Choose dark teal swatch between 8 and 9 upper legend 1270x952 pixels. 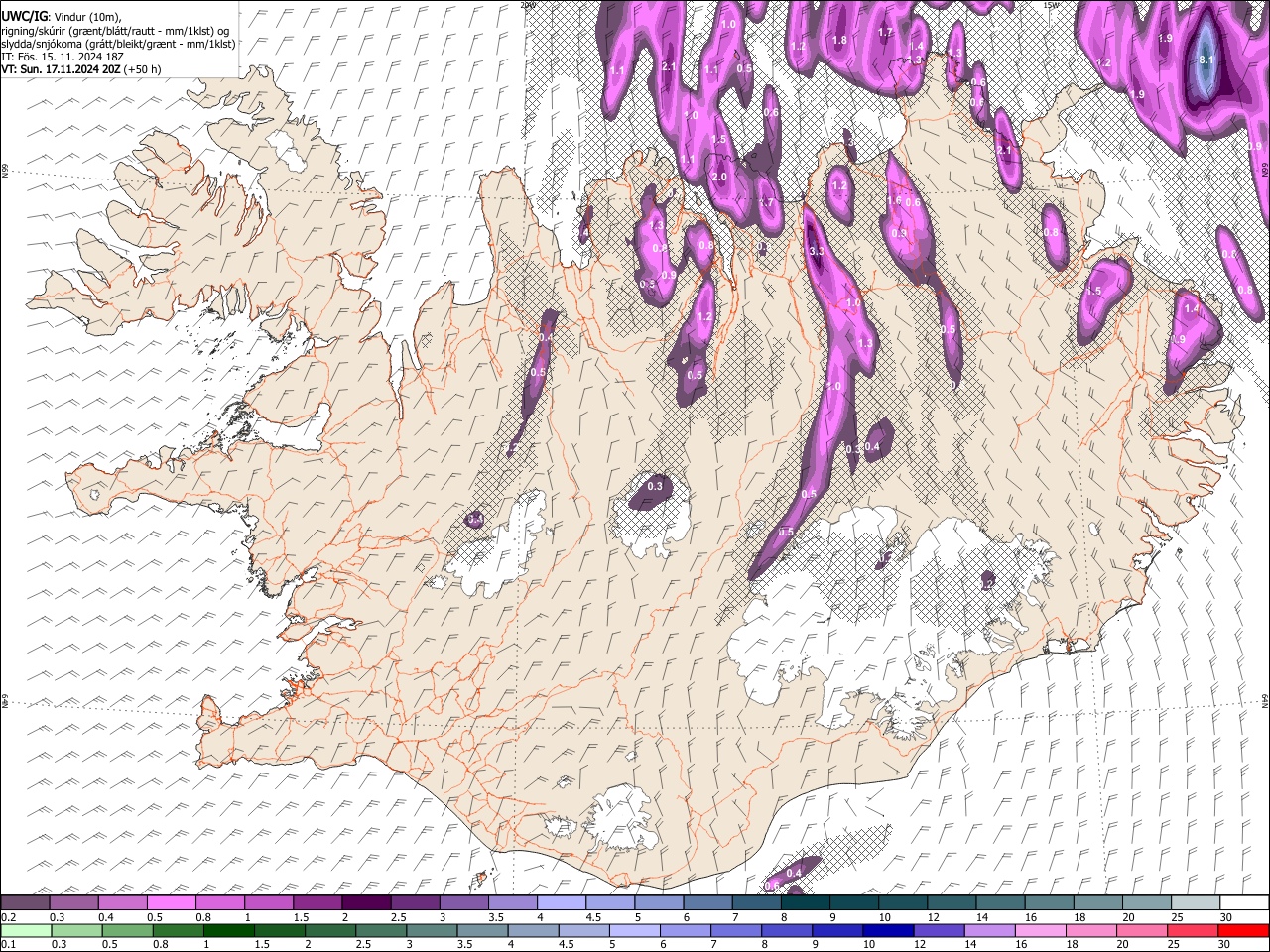click(805, 902)
